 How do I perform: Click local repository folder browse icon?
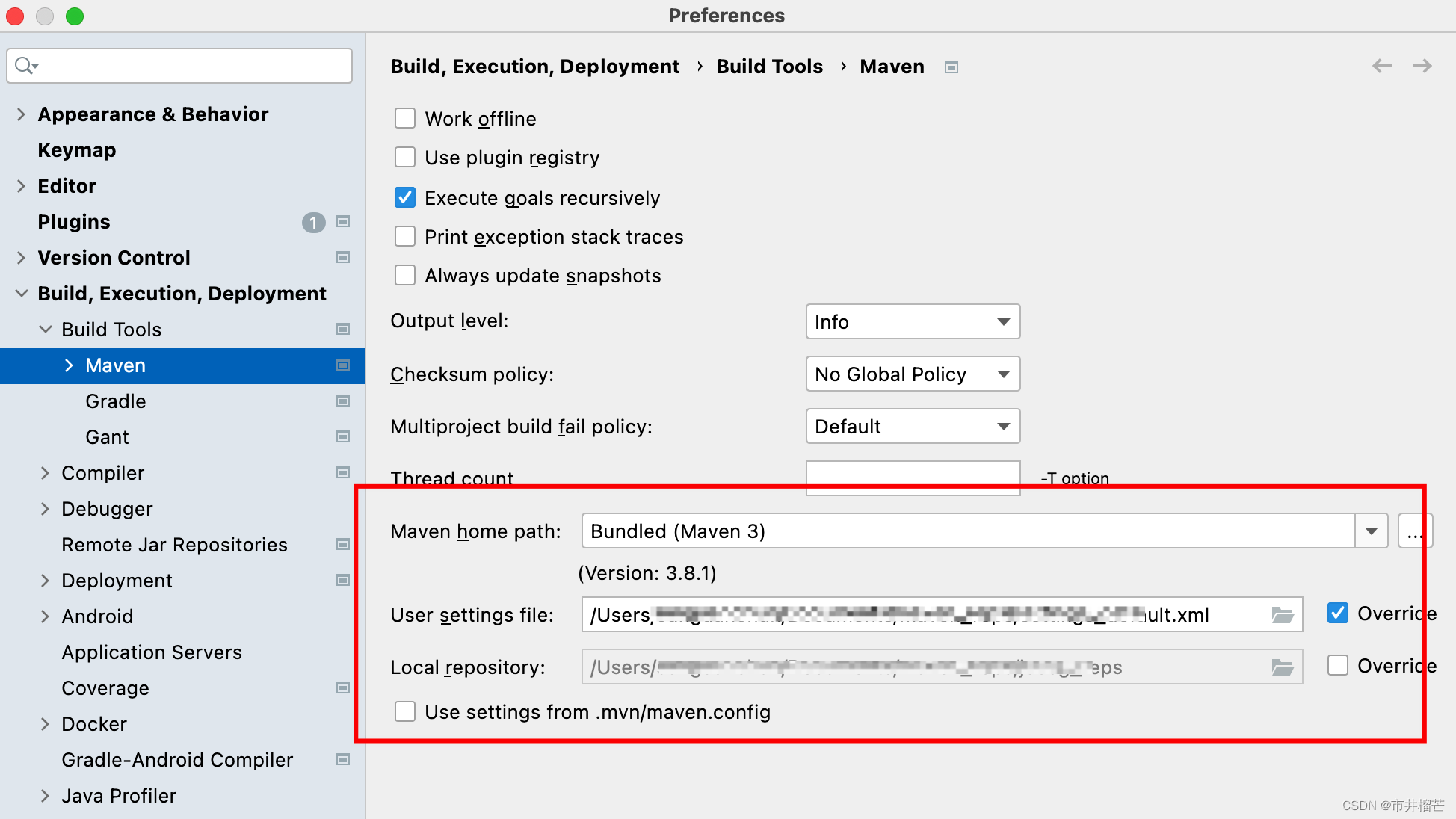pos(1283,667)
